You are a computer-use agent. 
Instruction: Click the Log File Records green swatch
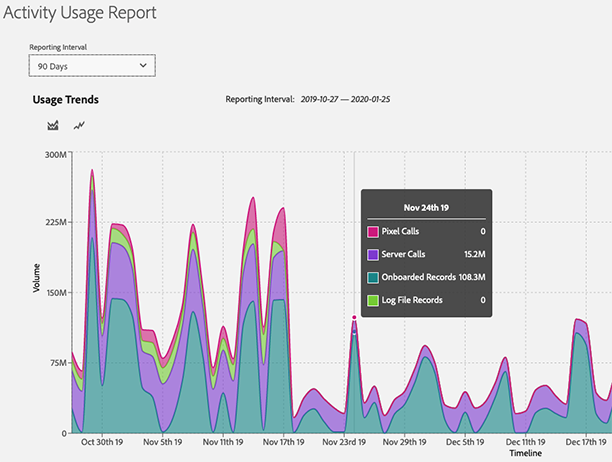(x=373, y=300)
